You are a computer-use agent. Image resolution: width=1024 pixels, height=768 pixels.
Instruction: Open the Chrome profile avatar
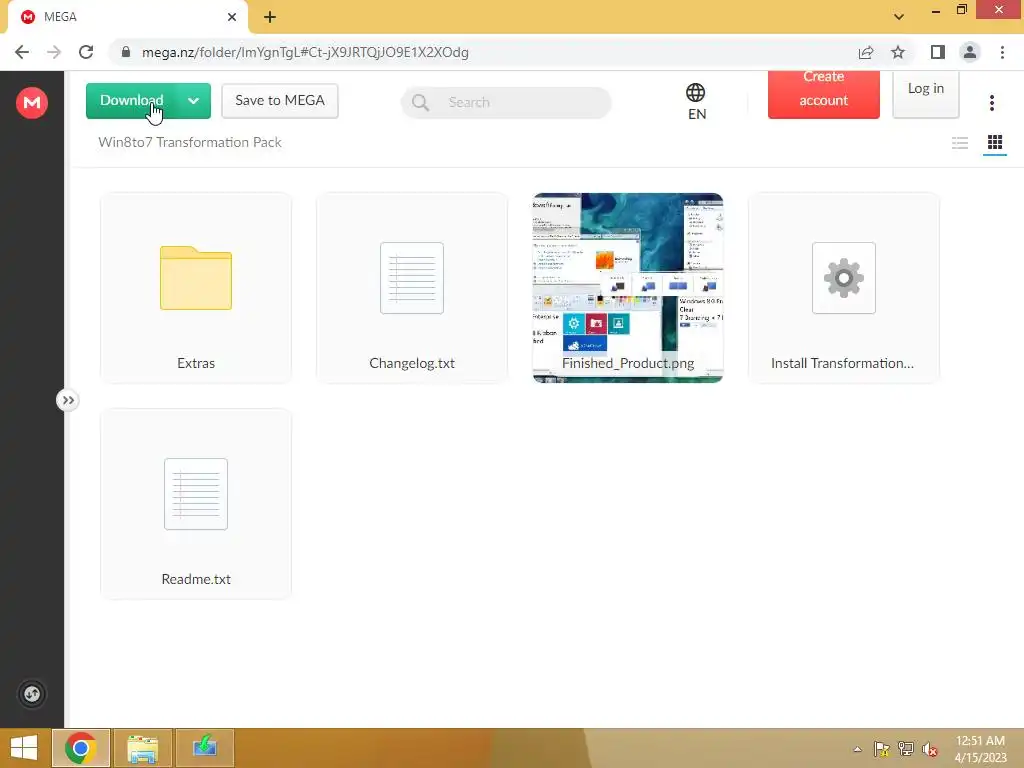970,52
